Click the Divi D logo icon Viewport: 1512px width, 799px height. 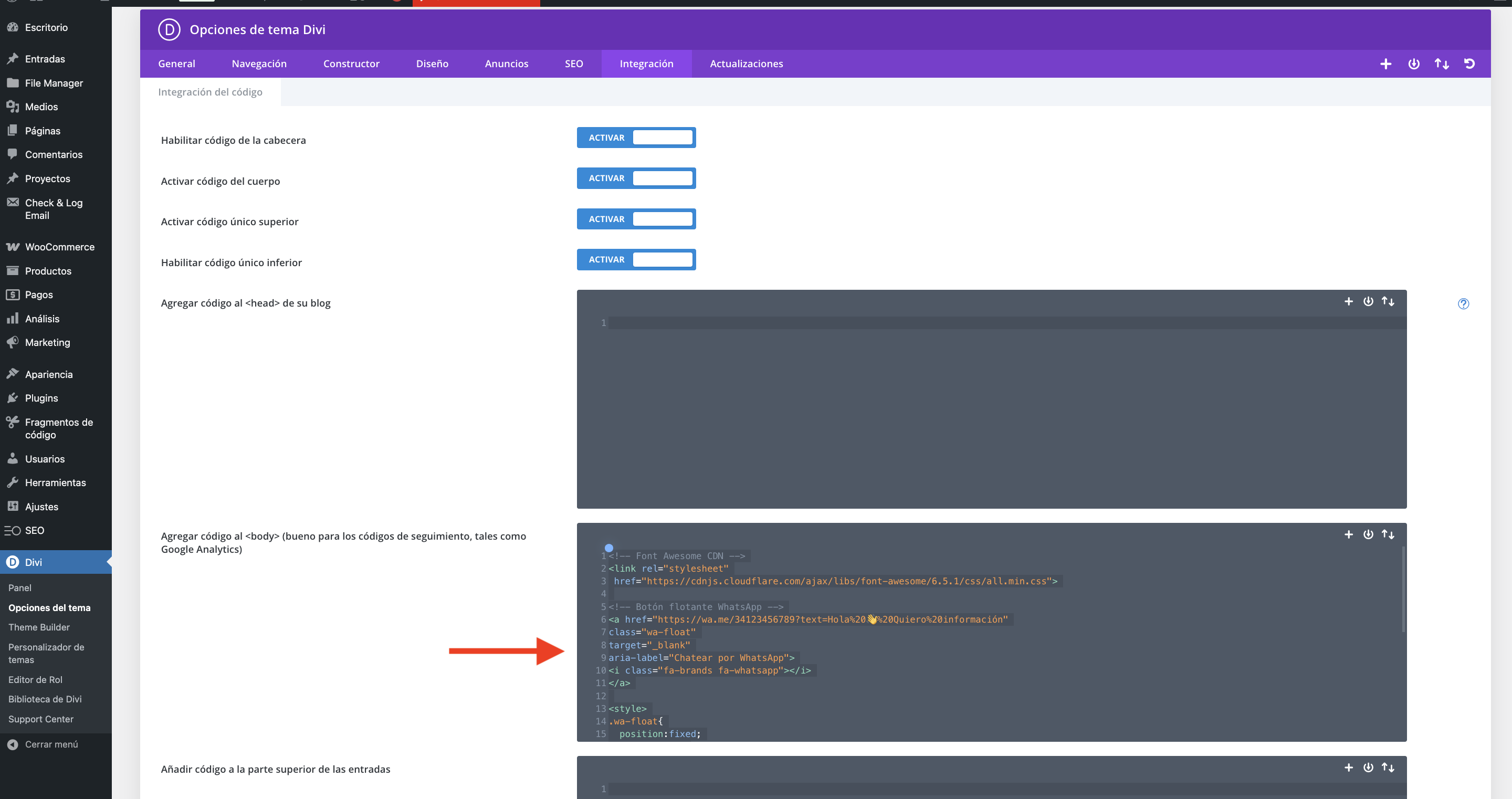(169, 29)
